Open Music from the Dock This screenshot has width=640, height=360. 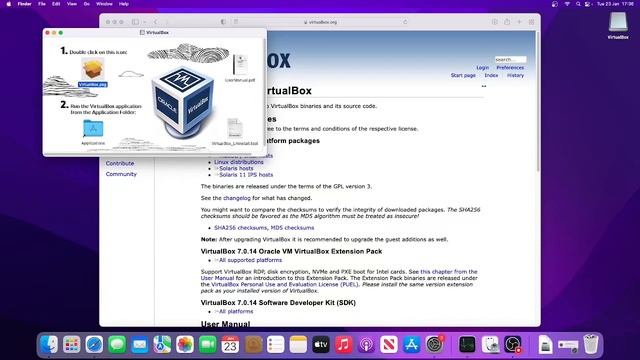click(344, 344)
